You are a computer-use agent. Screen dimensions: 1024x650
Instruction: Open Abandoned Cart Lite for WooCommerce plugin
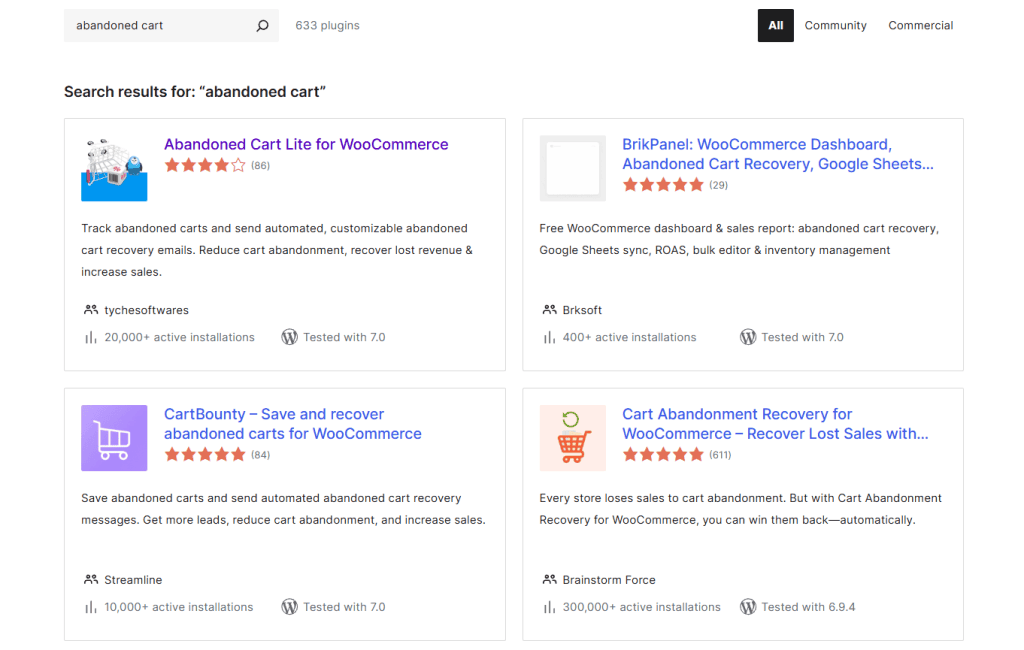306,144
